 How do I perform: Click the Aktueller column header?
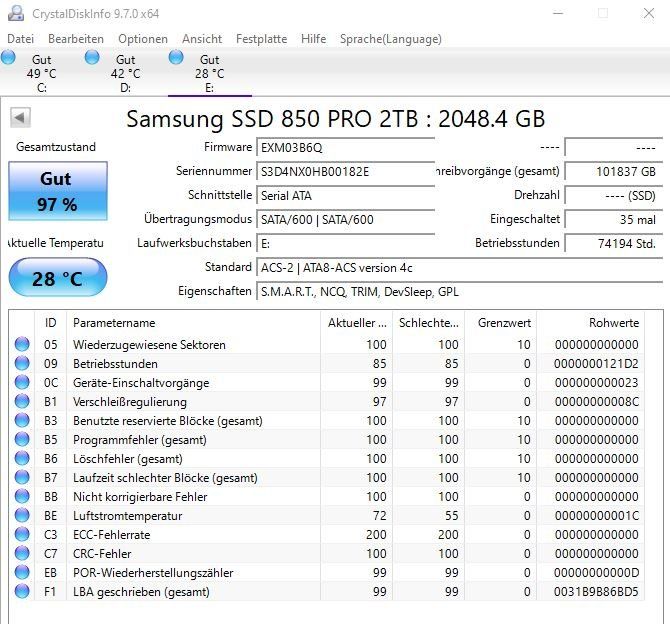357,323
